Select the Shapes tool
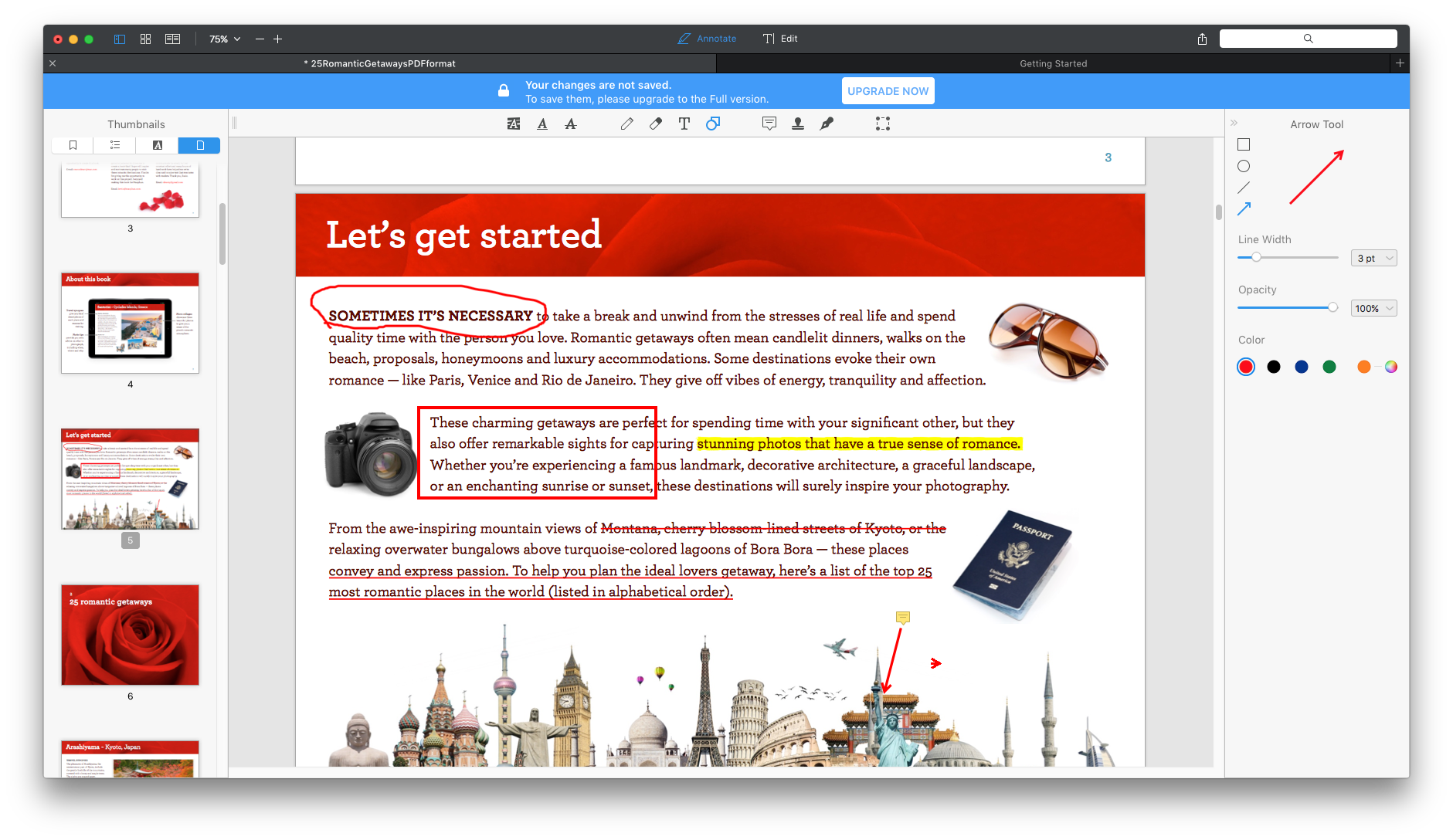The height and width of the screenshot is (840, 1453). pyautogui.click(x=712, y=123)
